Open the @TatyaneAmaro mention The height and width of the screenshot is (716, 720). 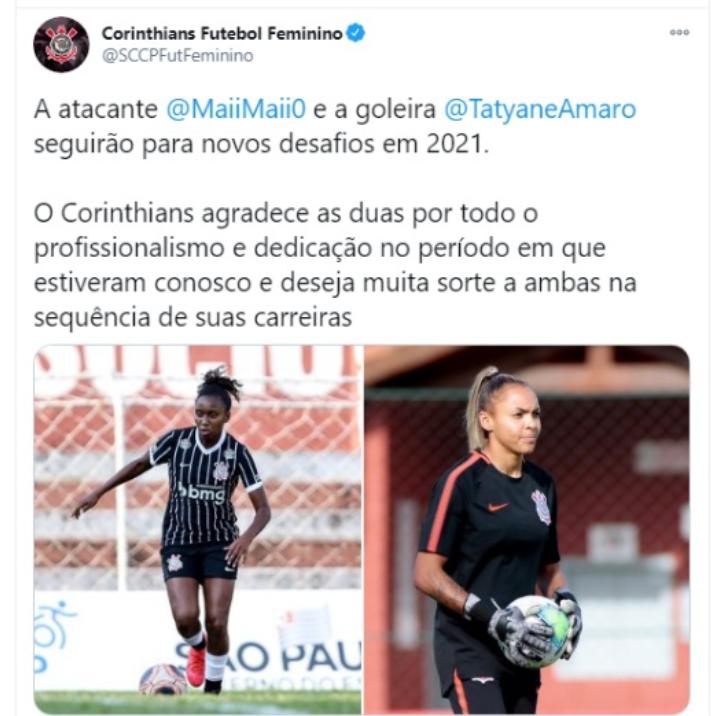click(x=540, y=110)
